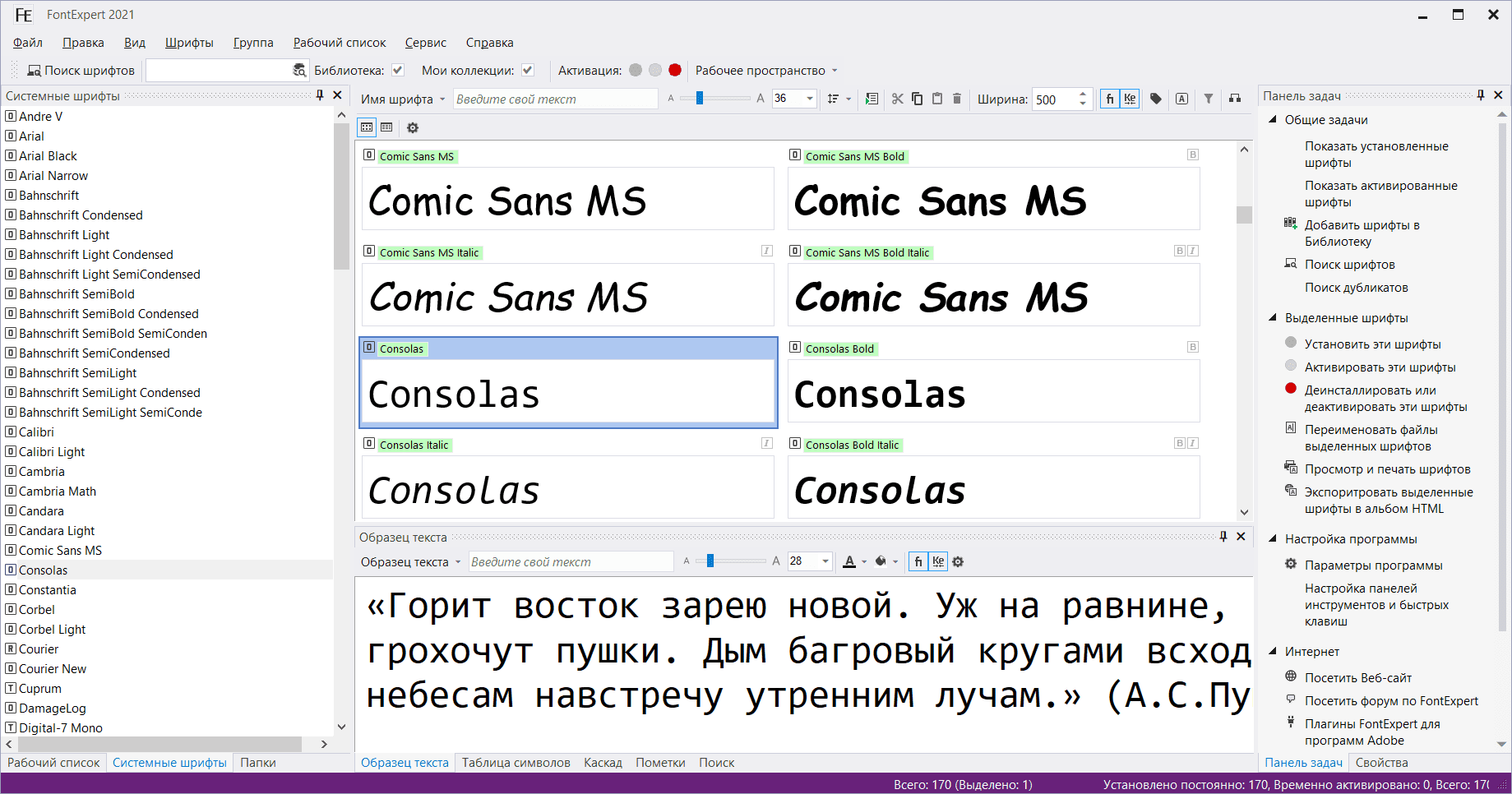
Task: Click the paste clipboard icon in the font toolbar
Action: pos(937,99)
